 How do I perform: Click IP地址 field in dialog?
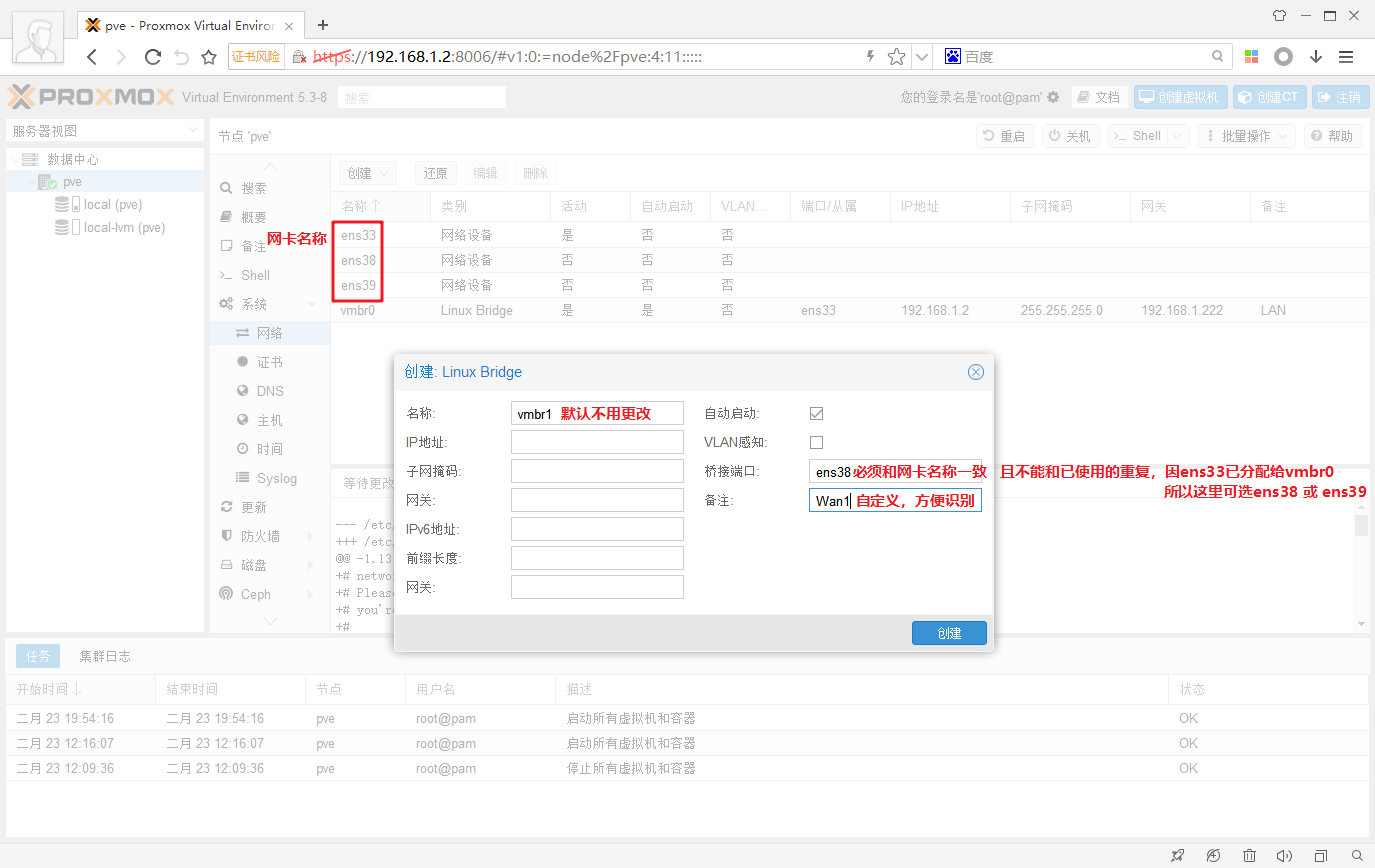(x=597, y=442)
